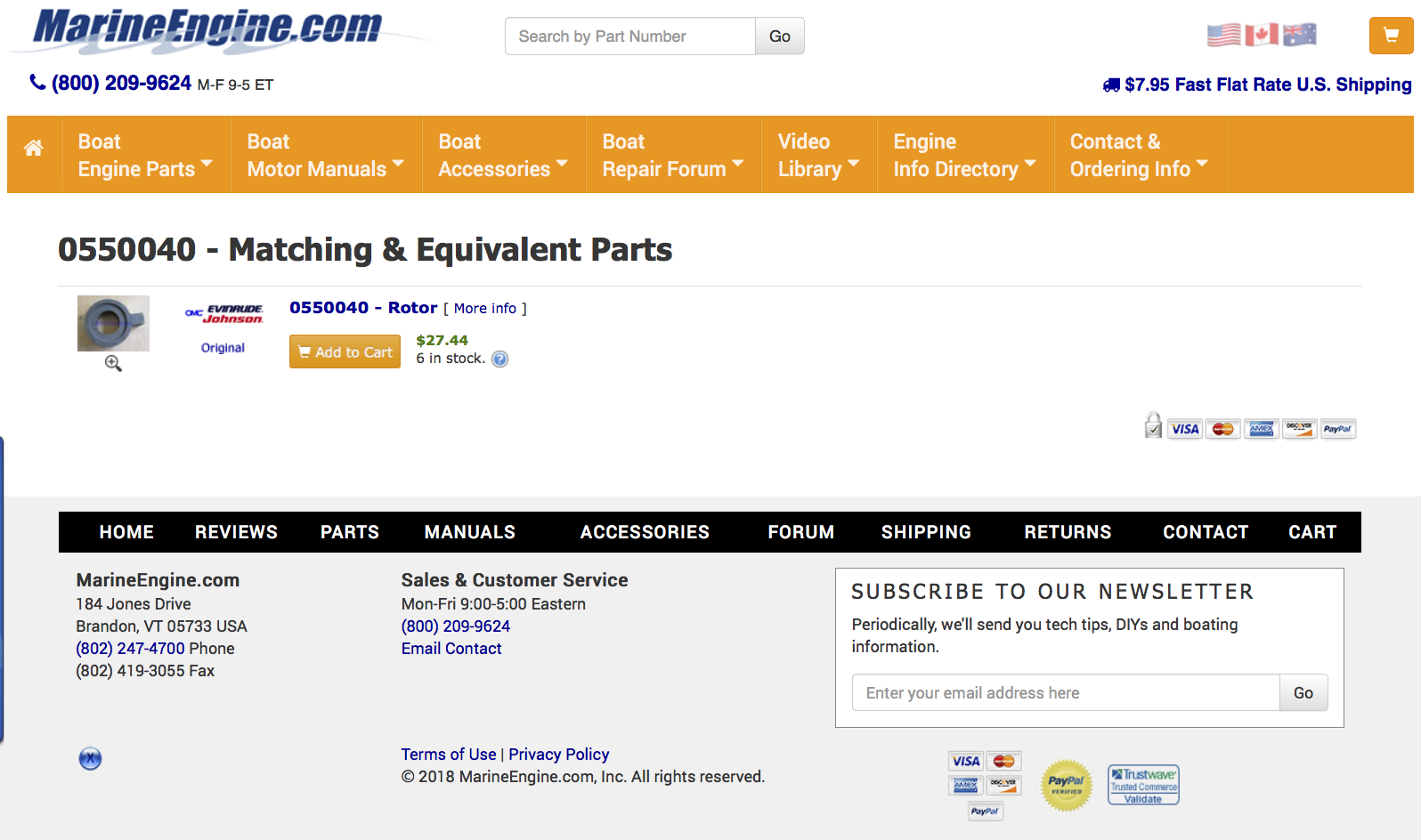
Task: Open Terms of Use link
Action: 449,755
